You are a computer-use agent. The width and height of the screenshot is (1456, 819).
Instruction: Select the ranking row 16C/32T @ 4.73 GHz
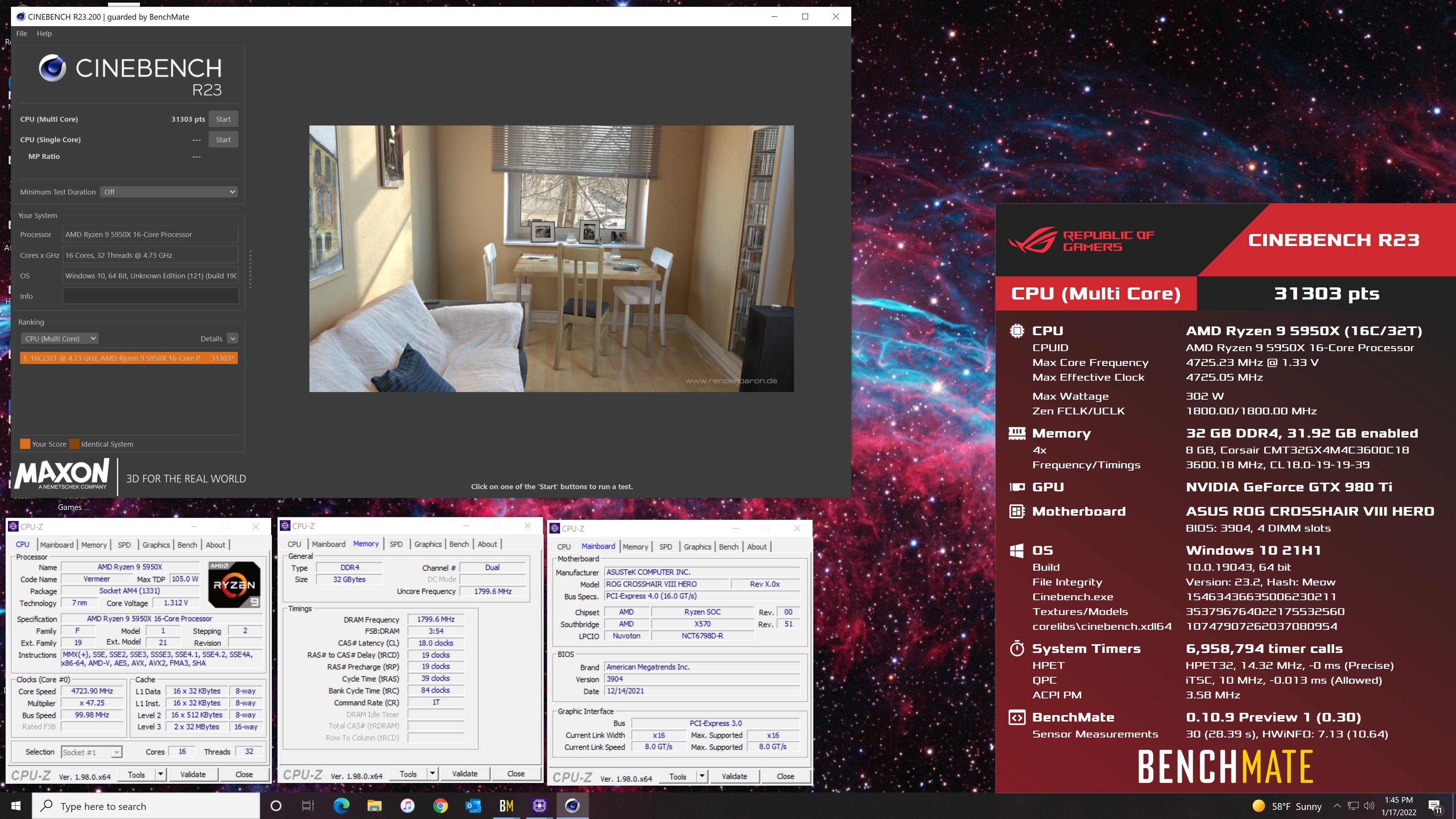click(129, 358)
